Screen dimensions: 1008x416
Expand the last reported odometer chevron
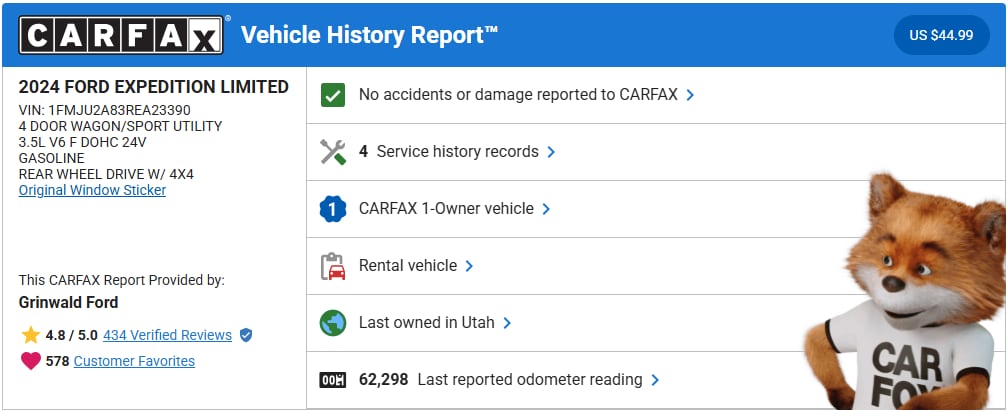pyautogui.click(x=655, y=380)
